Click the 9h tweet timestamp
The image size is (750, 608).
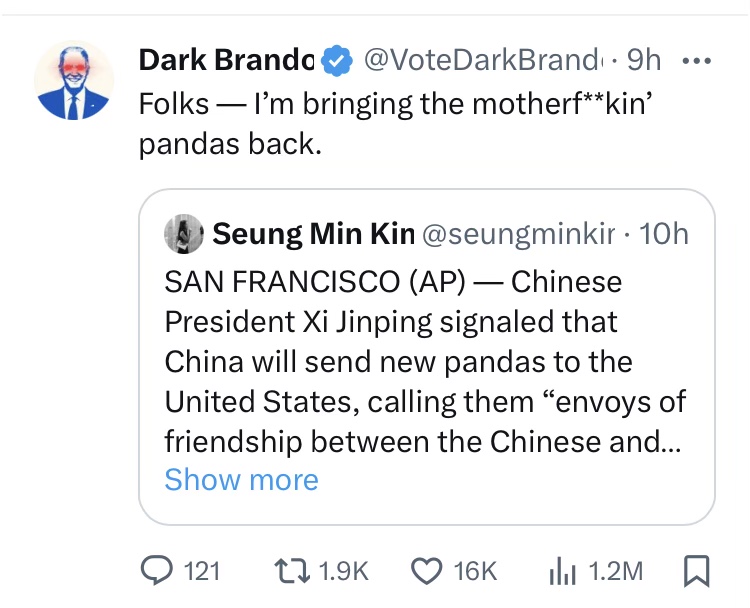click(x=643, y=60)
